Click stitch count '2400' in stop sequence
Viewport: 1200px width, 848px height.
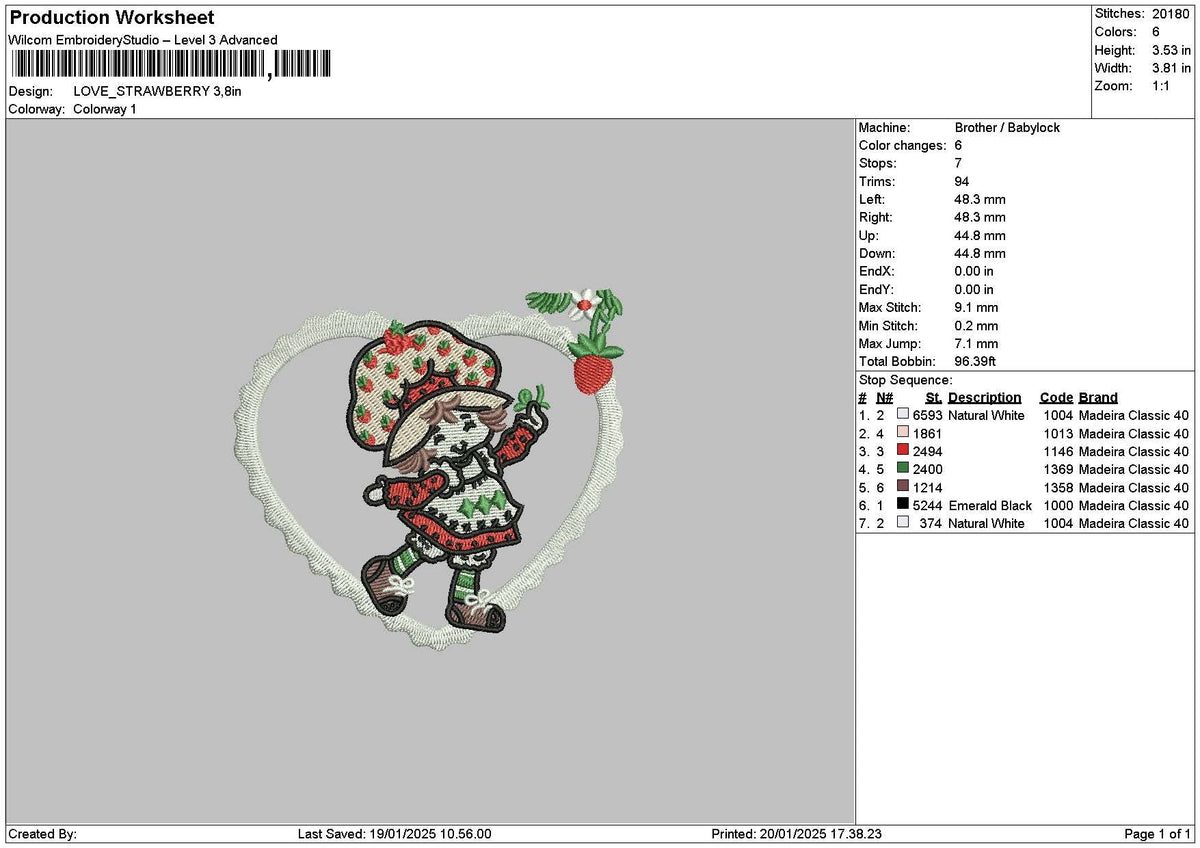coord(928,469)
